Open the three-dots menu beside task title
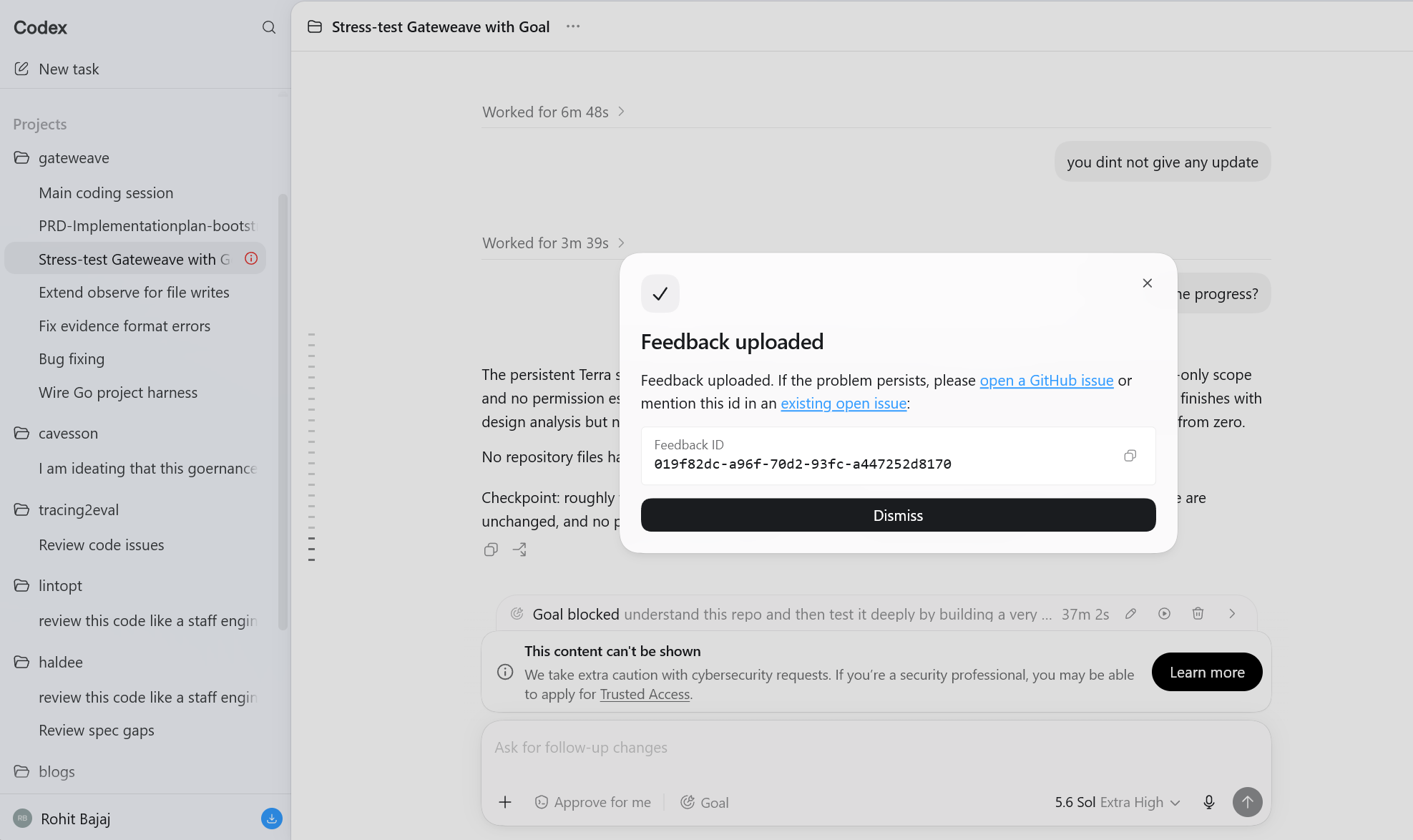This screenshot has width=1413, height=840. click(x=573, y=26)
